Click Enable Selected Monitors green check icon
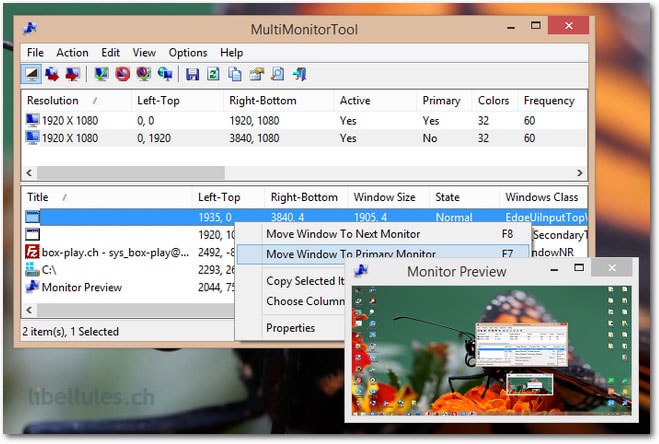The image size is (659, 444). 101,74
